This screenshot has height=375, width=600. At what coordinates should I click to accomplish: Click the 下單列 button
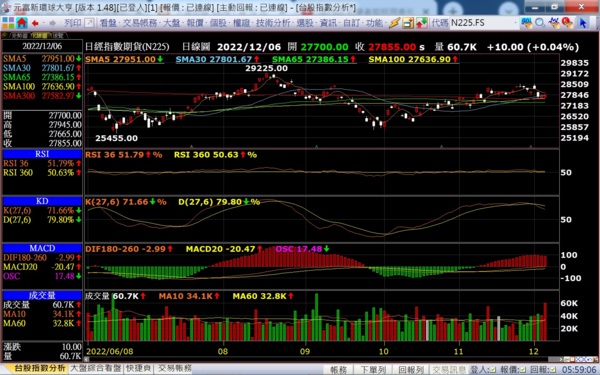[373, 370]
